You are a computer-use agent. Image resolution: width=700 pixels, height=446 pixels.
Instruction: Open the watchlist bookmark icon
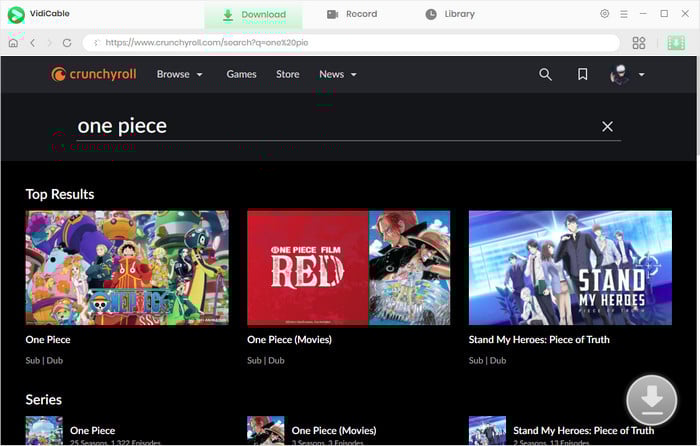tap(583, 74)
